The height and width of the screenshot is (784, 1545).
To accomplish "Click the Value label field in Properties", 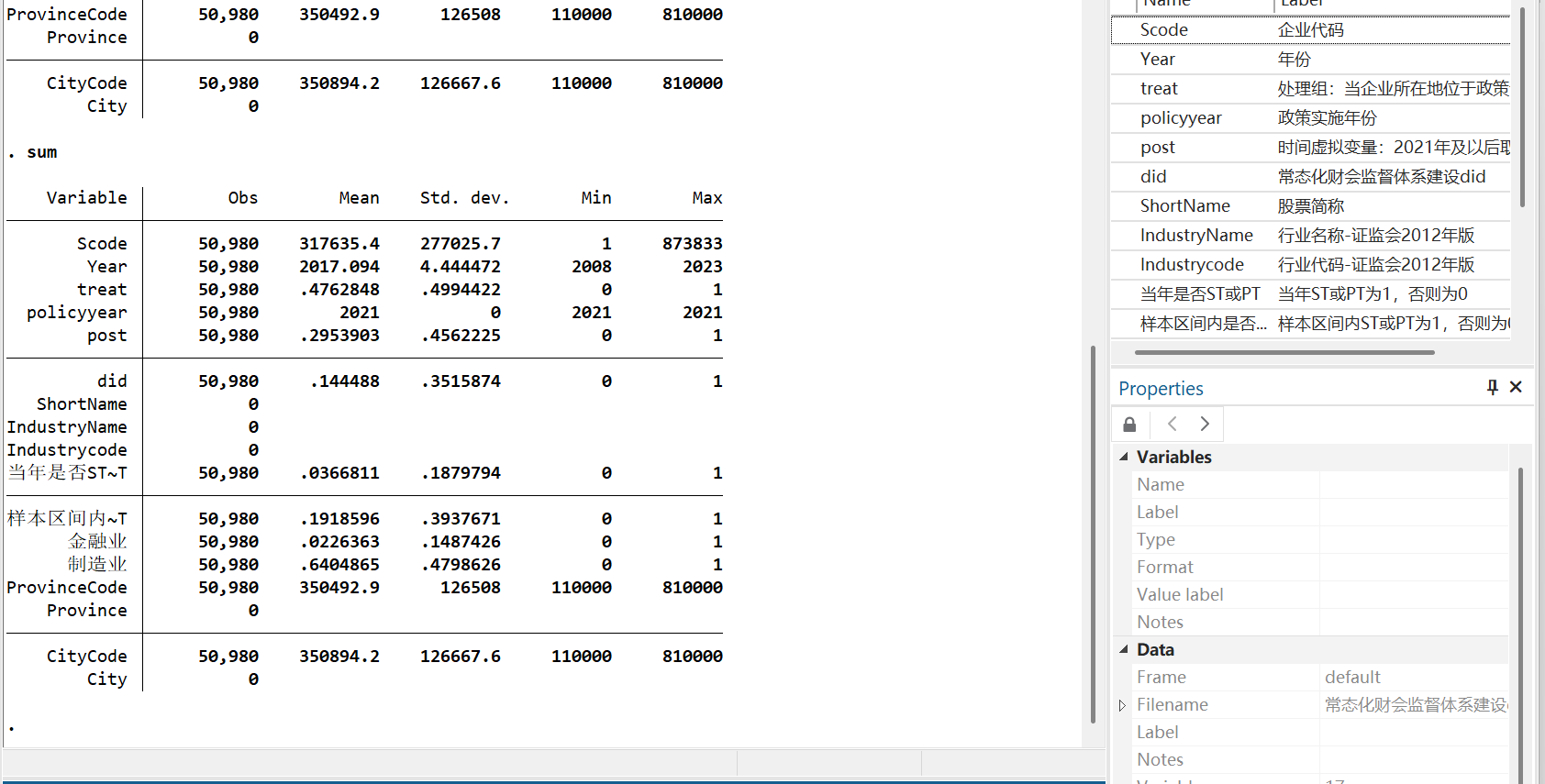I will 1414,595.
